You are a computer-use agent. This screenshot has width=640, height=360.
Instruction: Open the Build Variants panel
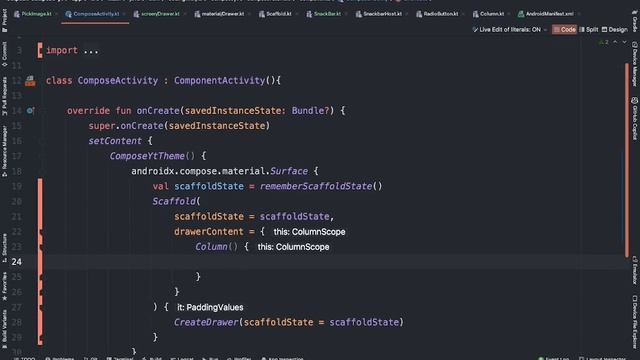pyautogui.click(x=4, y=329)
